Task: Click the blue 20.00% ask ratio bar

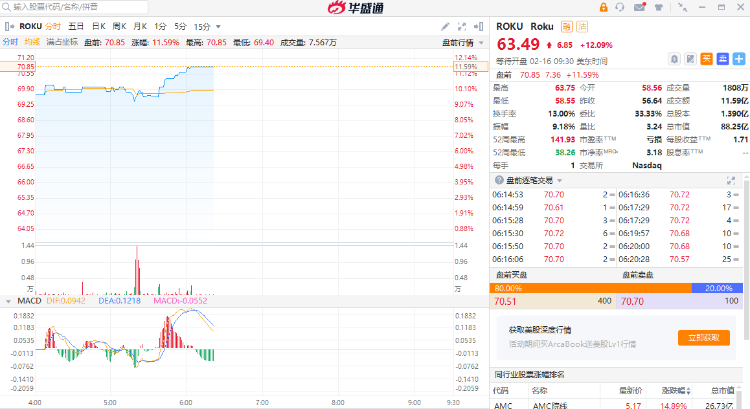Action: tap(717, 288)
